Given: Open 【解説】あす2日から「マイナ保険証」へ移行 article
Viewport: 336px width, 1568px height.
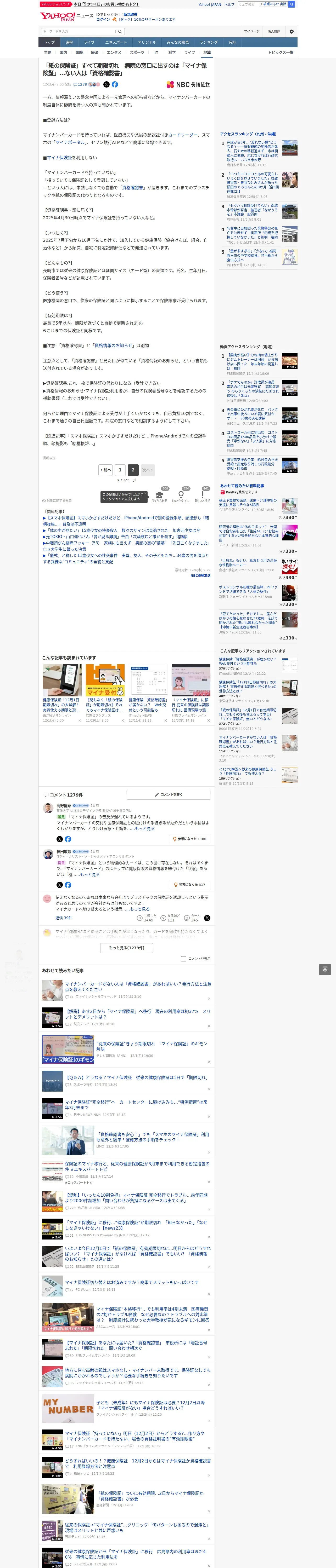Looking at the screenshot, I should click(x=138, y=1014).
